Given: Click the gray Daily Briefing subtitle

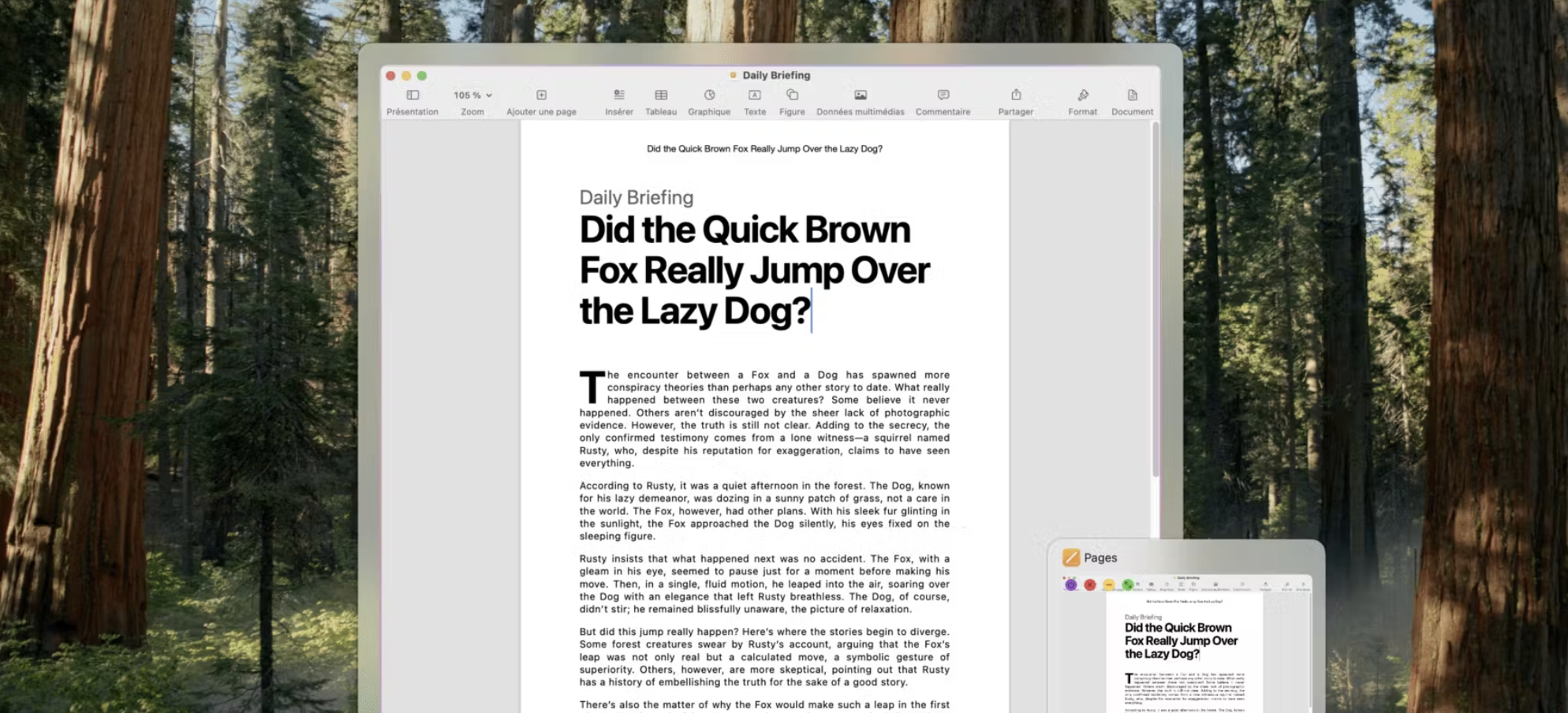Looking at the screenshot, I should (x=637, y=197).
